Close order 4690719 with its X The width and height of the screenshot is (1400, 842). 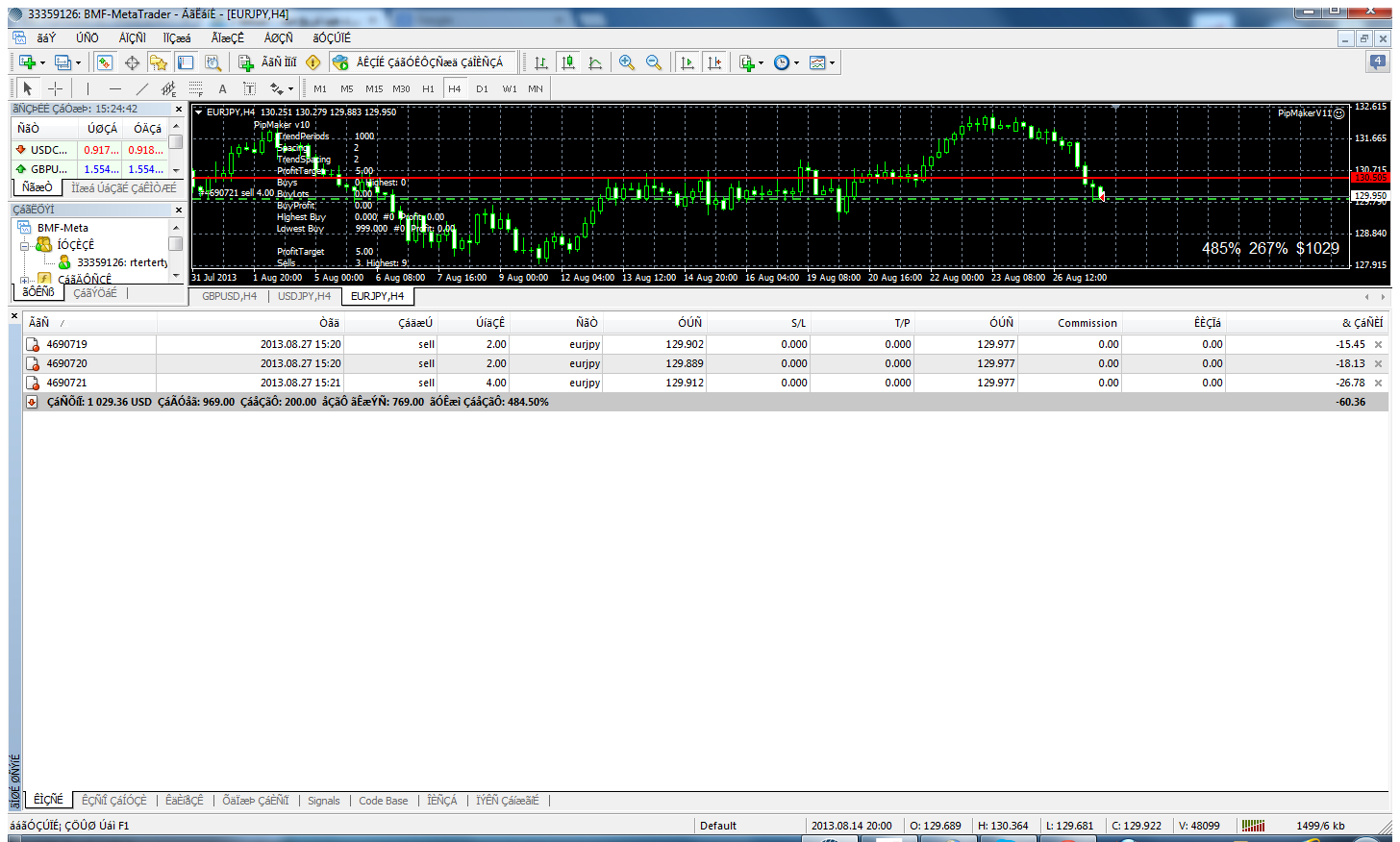pos(1378,344)
